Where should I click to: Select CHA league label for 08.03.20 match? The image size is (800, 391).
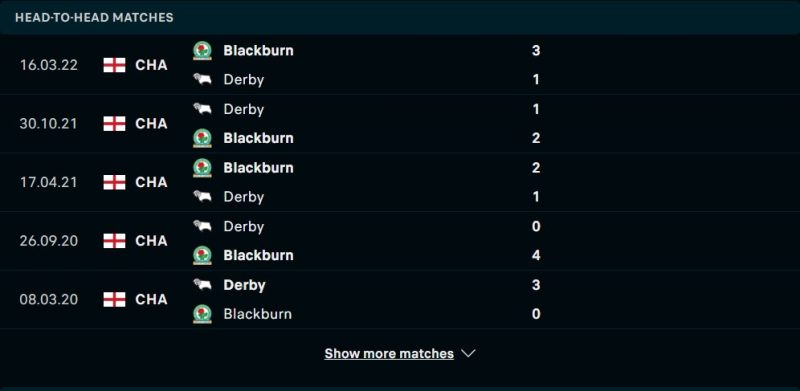click(151, 299)
